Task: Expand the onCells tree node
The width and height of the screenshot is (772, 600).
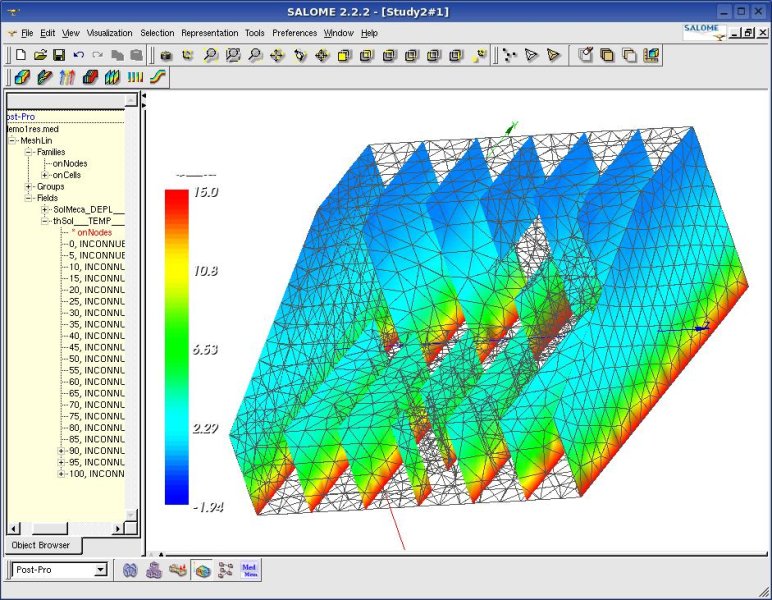Action: click(x=45, y=175)
